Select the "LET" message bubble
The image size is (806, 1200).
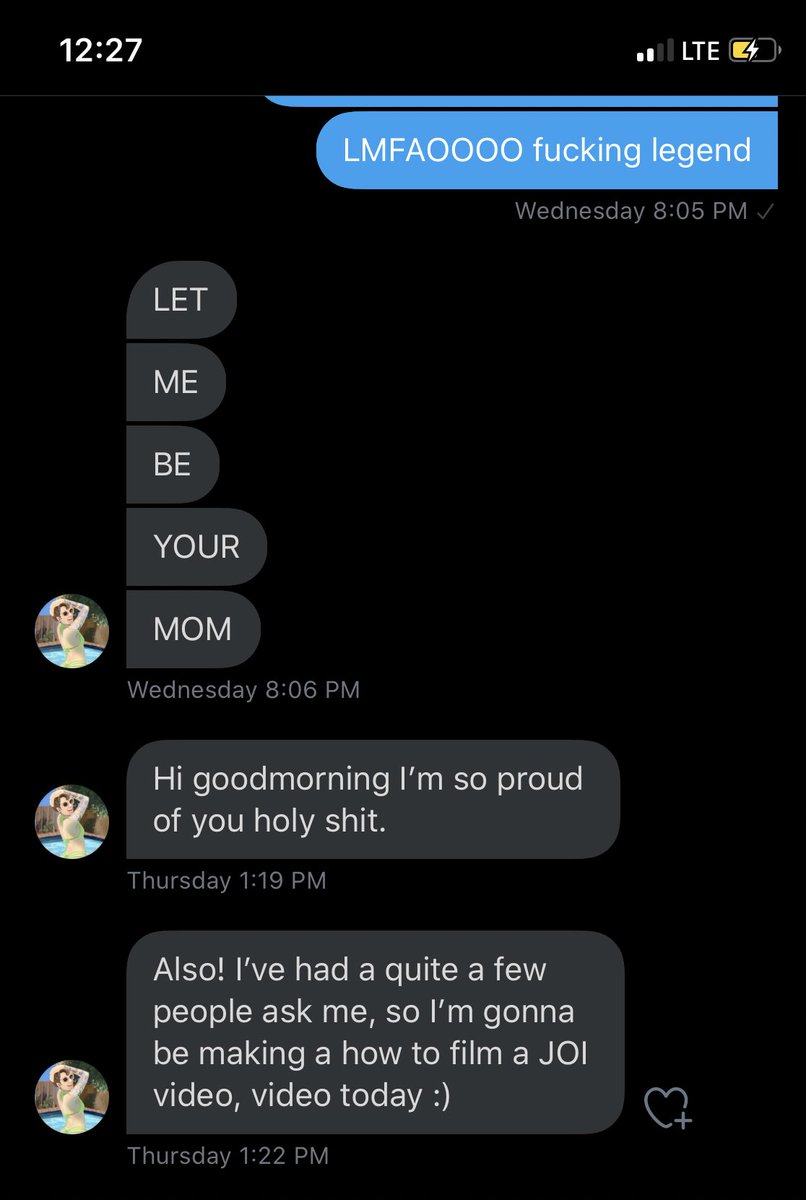click(x=181, y=300)
